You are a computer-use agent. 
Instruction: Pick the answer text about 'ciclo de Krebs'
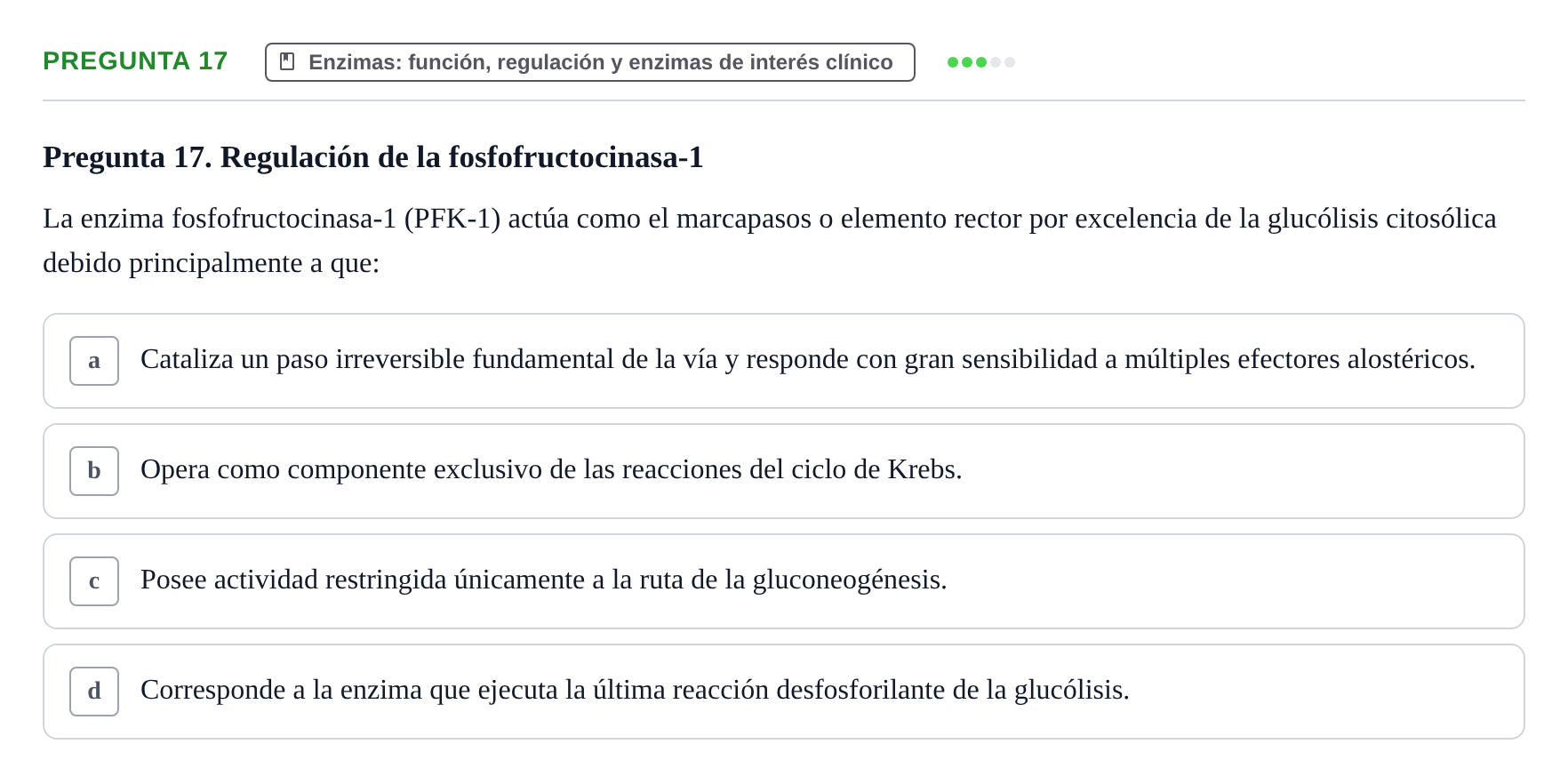551,469
